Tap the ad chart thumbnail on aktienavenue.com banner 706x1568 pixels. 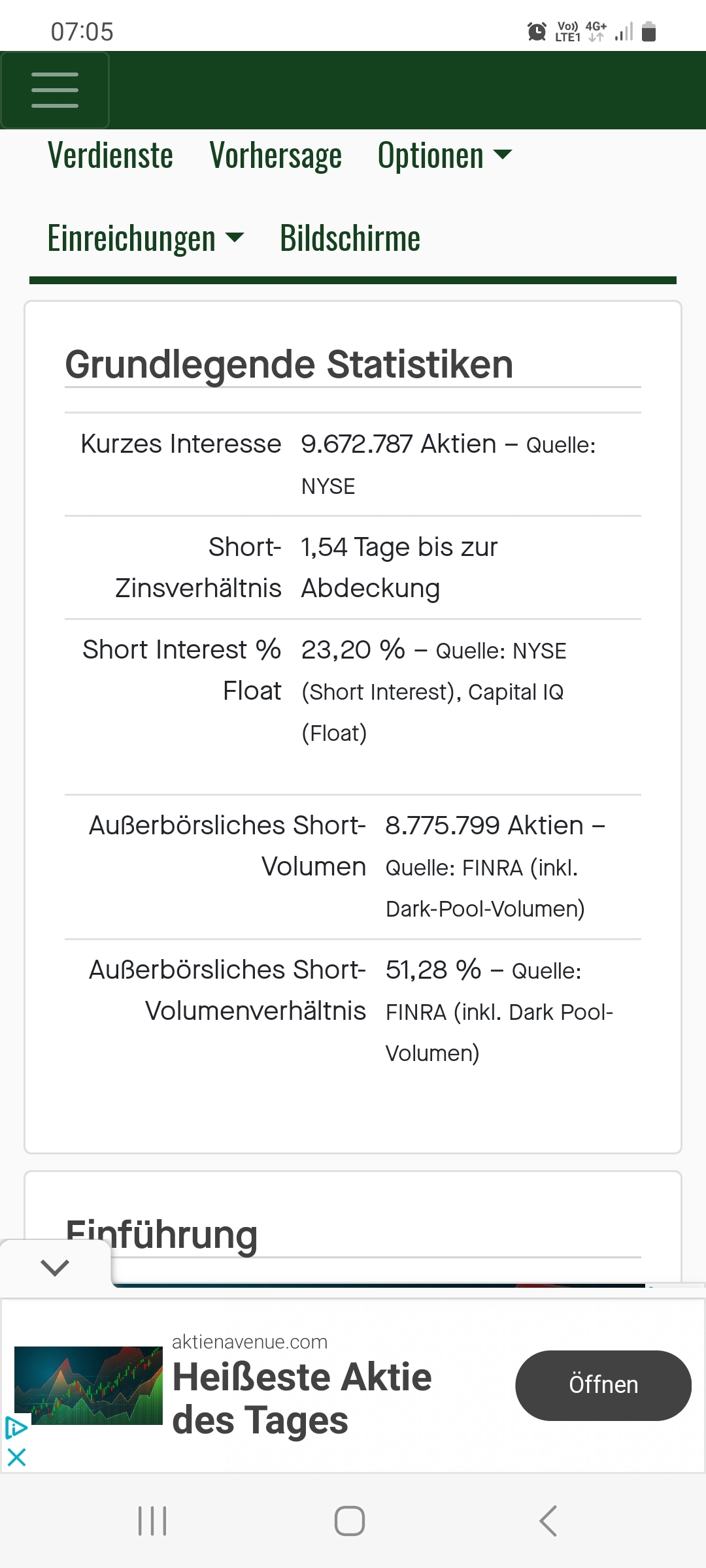[88, 1385]
